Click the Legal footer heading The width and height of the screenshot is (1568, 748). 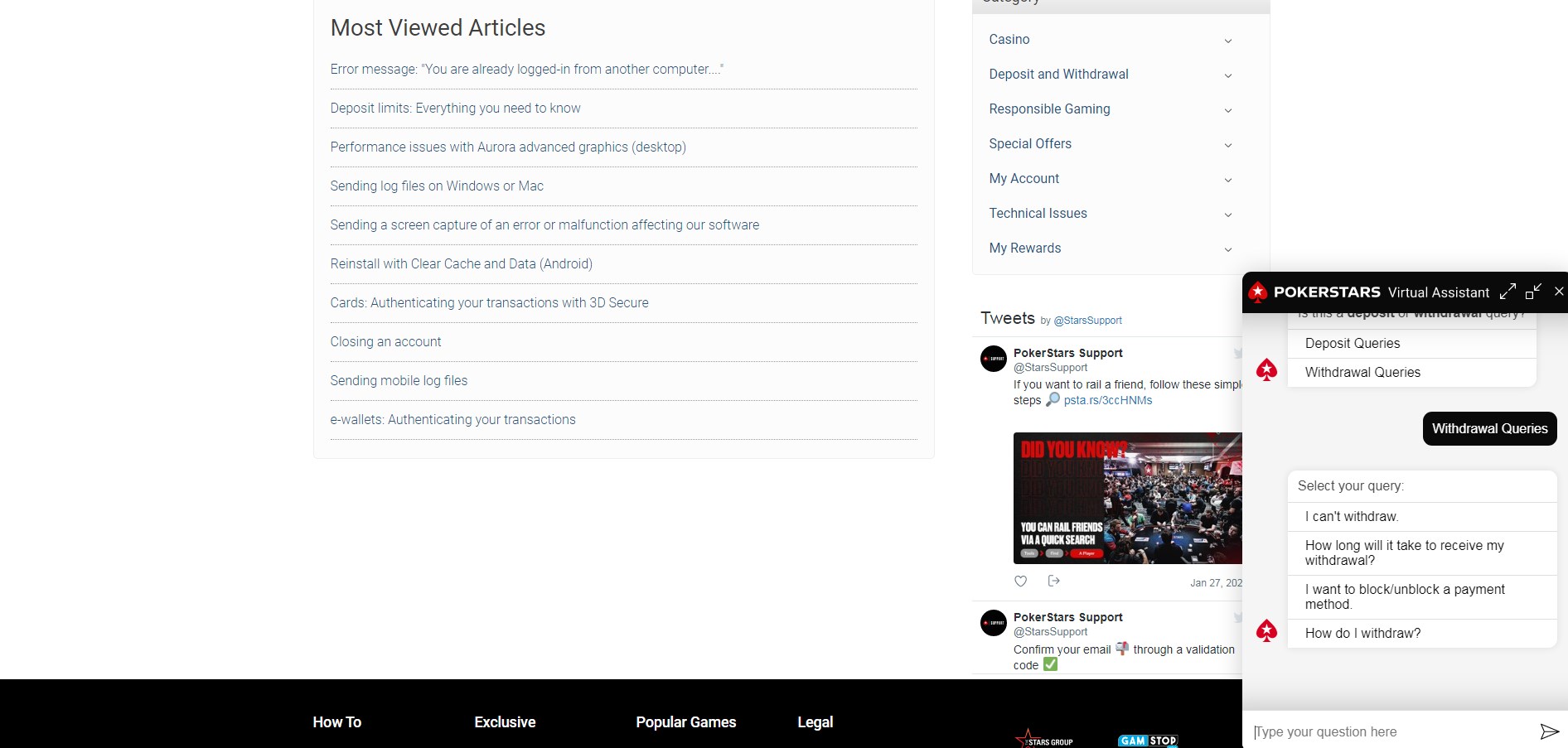pyautogui.click(x=815, y=722)
